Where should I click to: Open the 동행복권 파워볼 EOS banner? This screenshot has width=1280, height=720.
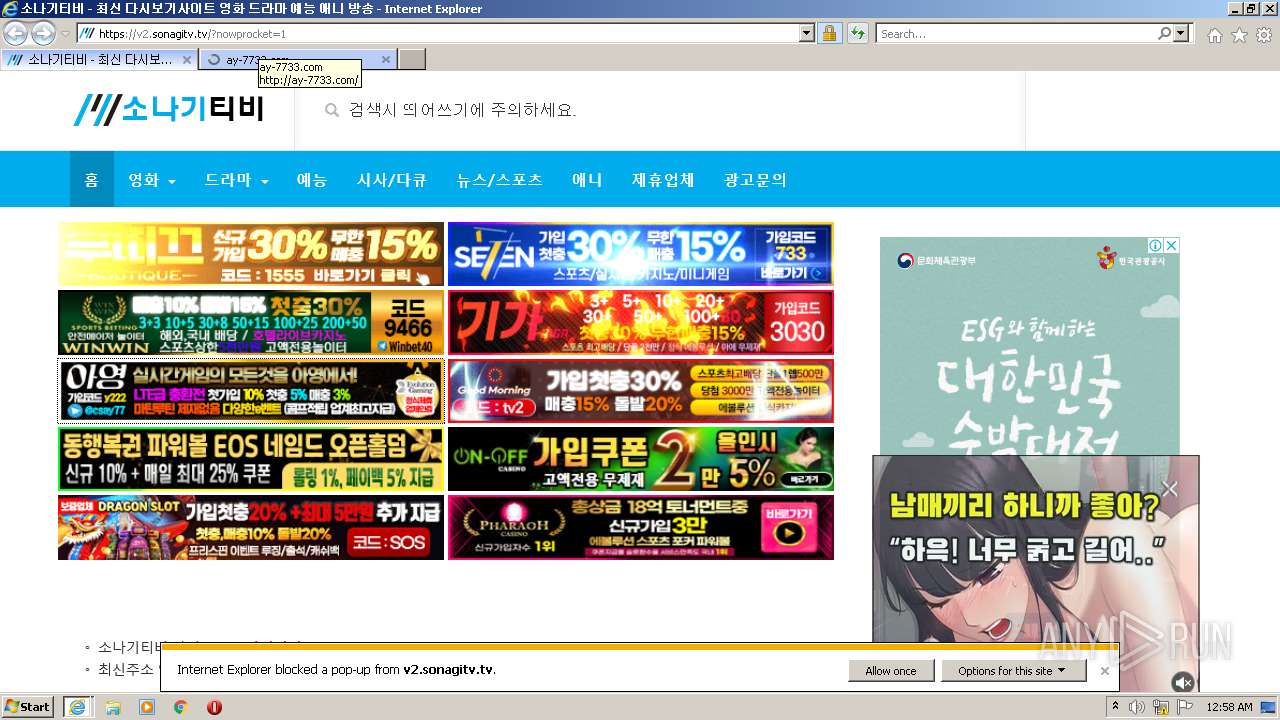[x=251, y=459]
